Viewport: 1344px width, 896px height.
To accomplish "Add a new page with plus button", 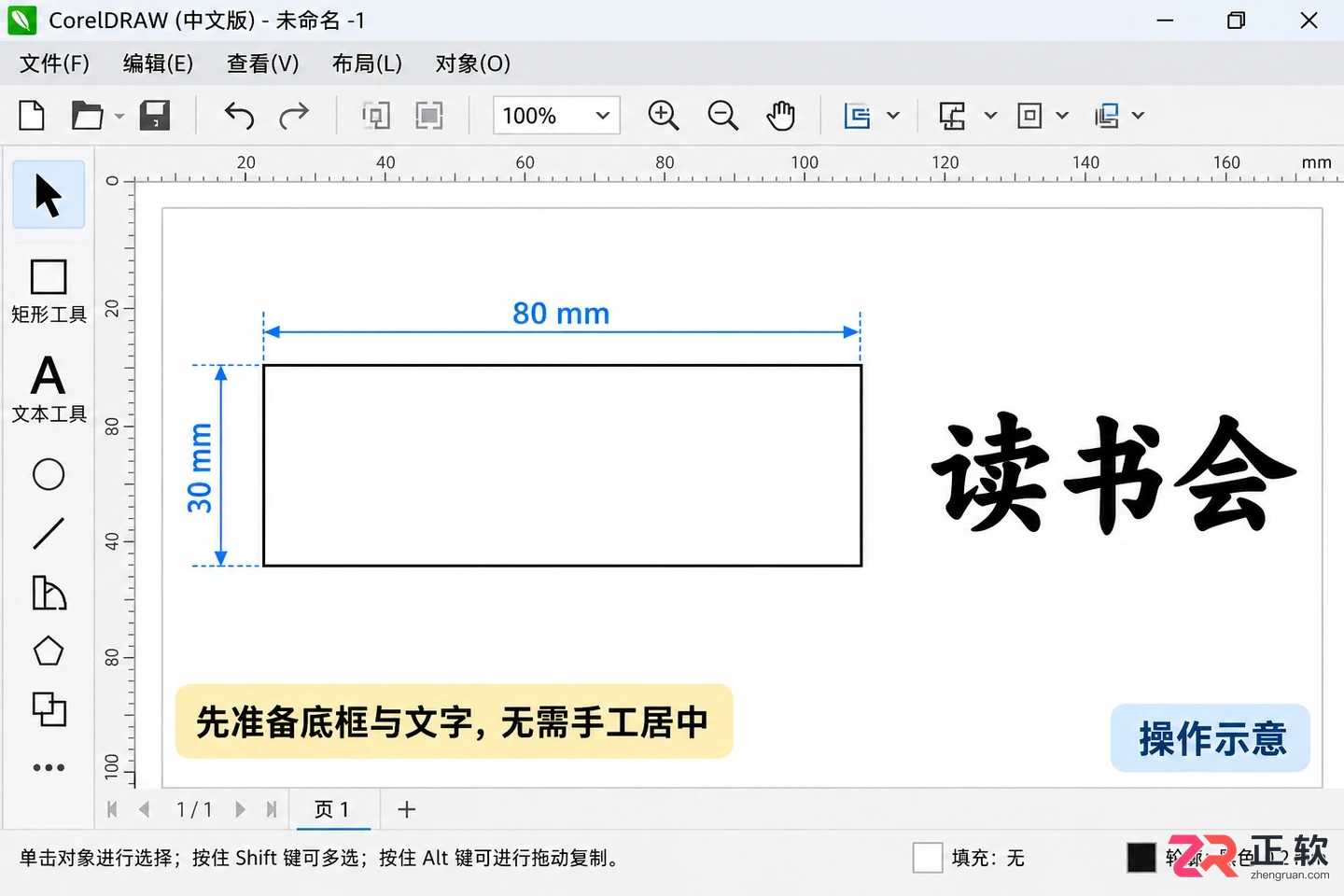I will (x=406, y=809).
